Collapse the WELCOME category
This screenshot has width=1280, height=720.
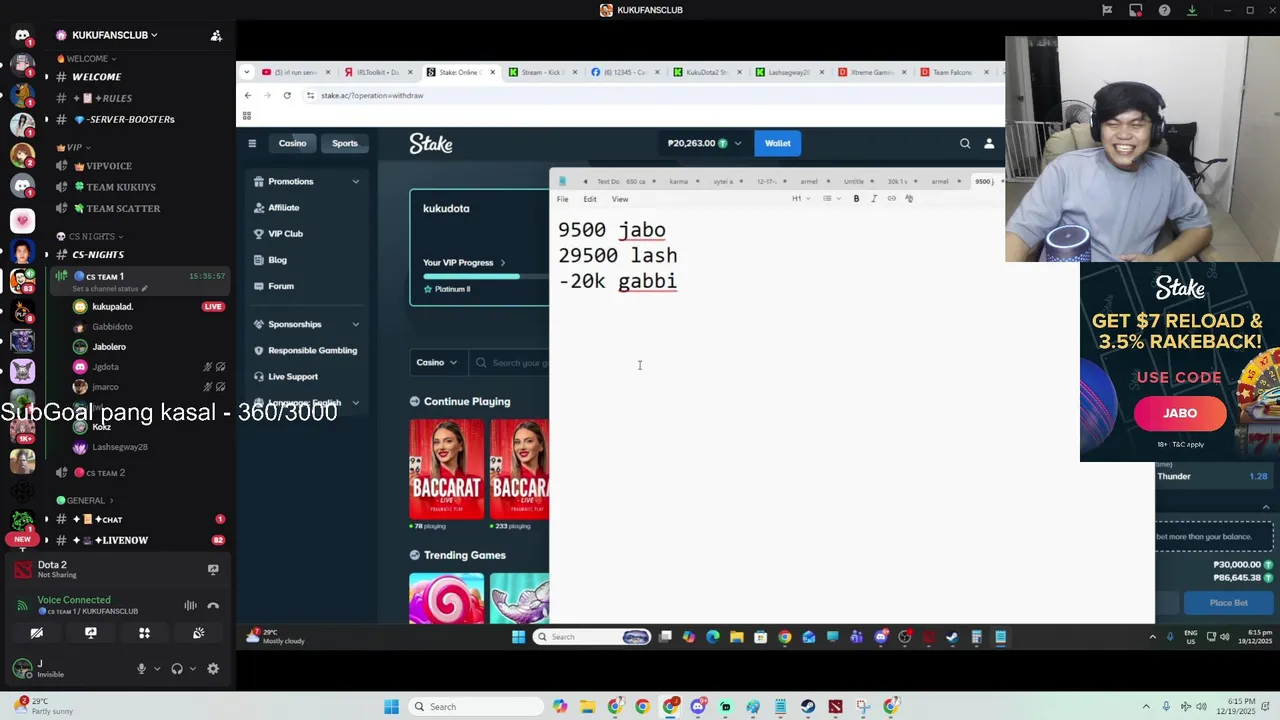(x=87, y=59)
